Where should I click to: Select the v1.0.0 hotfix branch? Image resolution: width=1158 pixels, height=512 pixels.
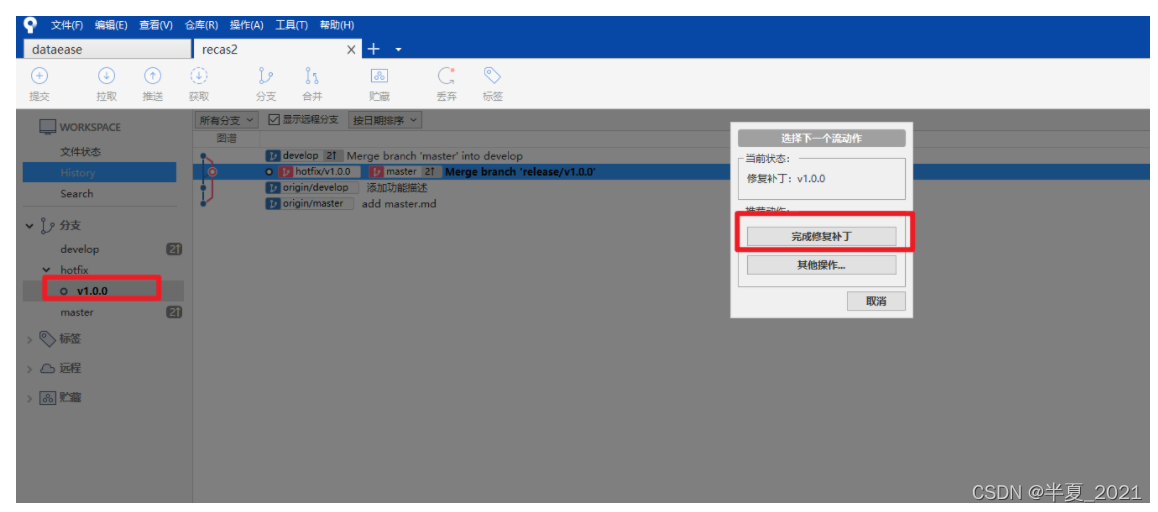(x=92, y=291)
